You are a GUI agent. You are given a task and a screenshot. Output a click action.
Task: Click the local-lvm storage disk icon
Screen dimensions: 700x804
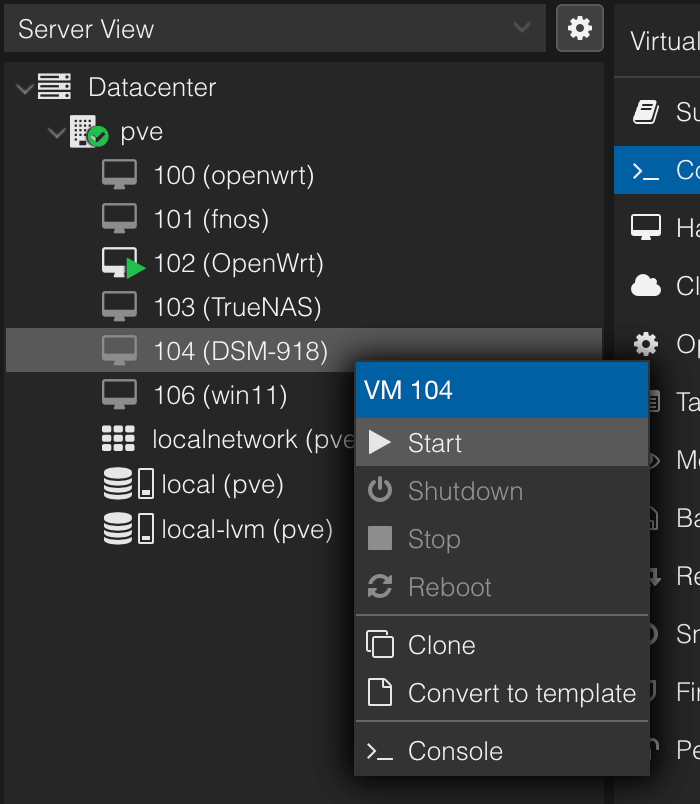(x=129, y=528)
